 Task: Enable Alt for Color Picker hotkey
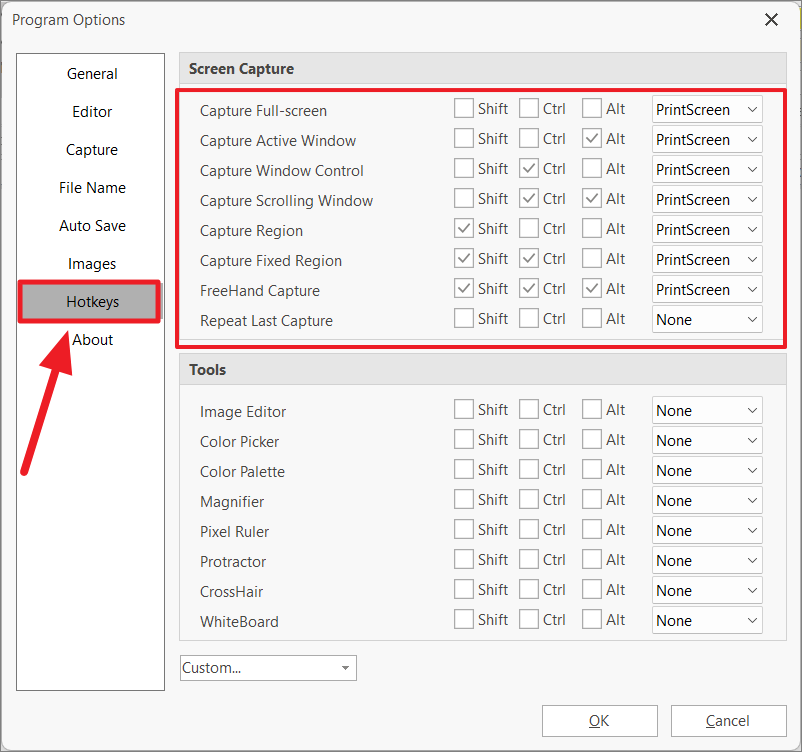[591, 440]
